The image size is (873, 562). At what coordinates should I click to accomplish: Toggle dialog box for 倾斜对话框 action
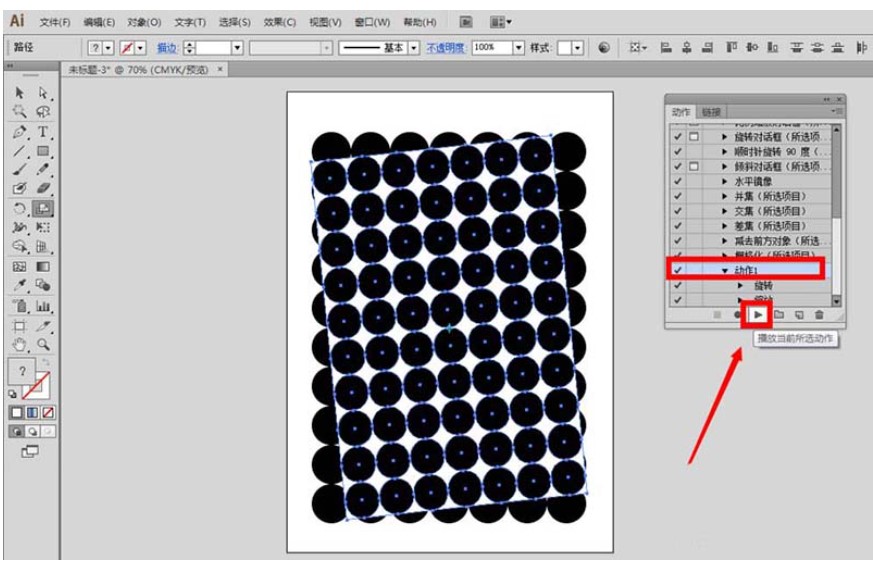click(x=694, y=167)
